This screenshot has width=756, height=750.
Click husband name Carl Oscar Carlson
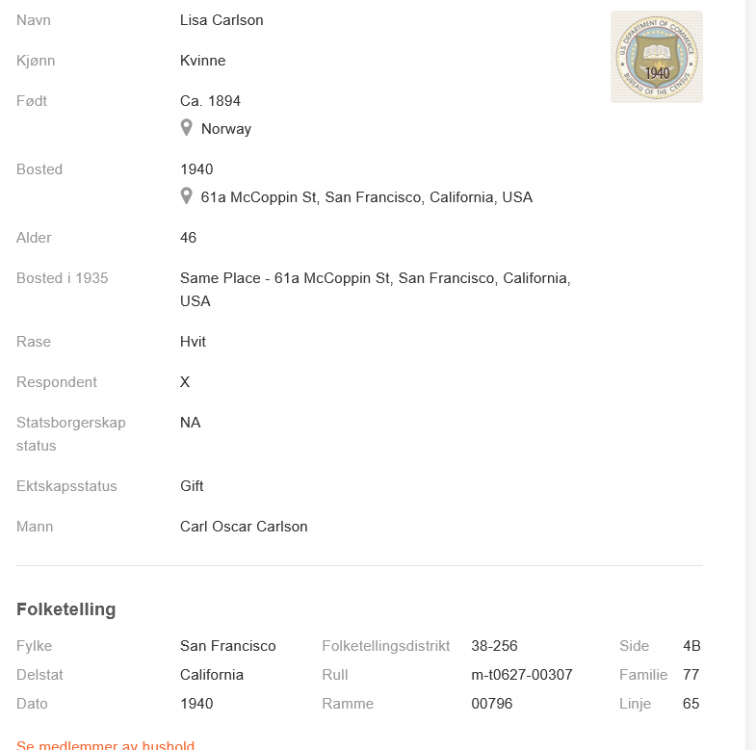tap(244, 526)
